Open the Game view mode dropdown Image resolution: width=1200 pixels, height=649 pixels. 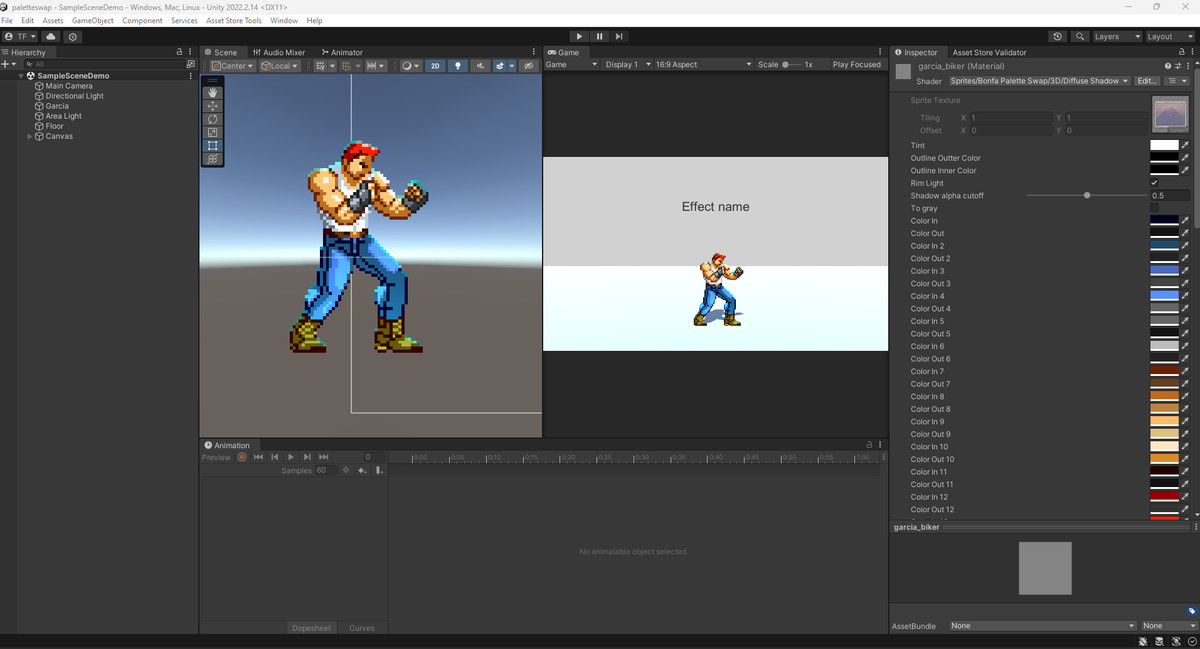tap(572, 64)
